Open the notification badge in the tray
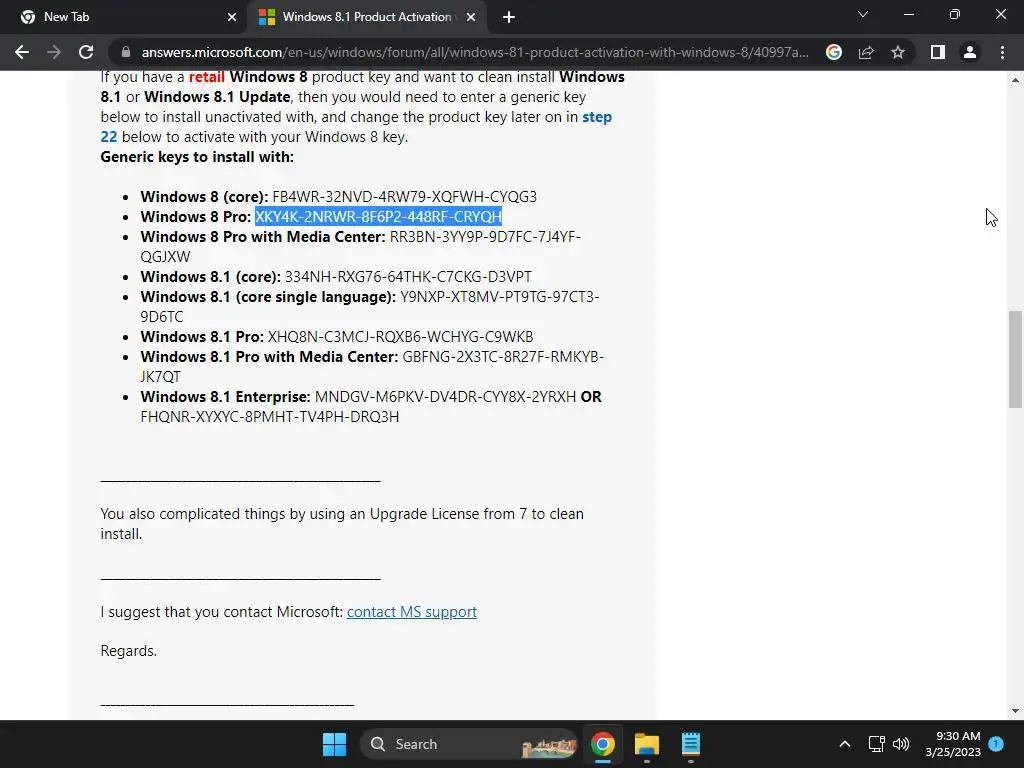 pyautogui.click(x=996, y=743)
